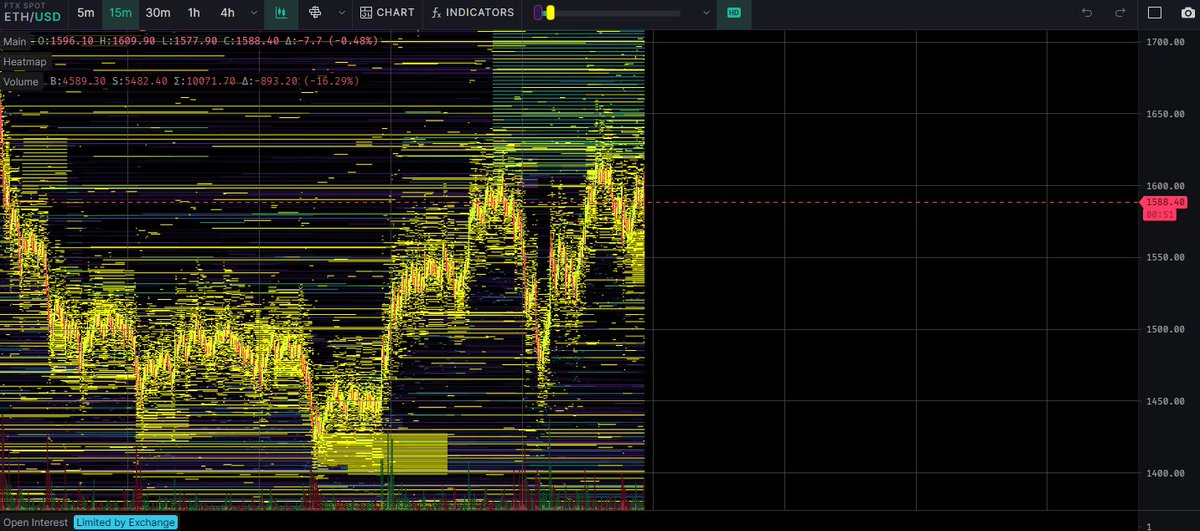Switch to the 4h timeframe
Screen dimensions: 1200x531
(x=228, y=13)
